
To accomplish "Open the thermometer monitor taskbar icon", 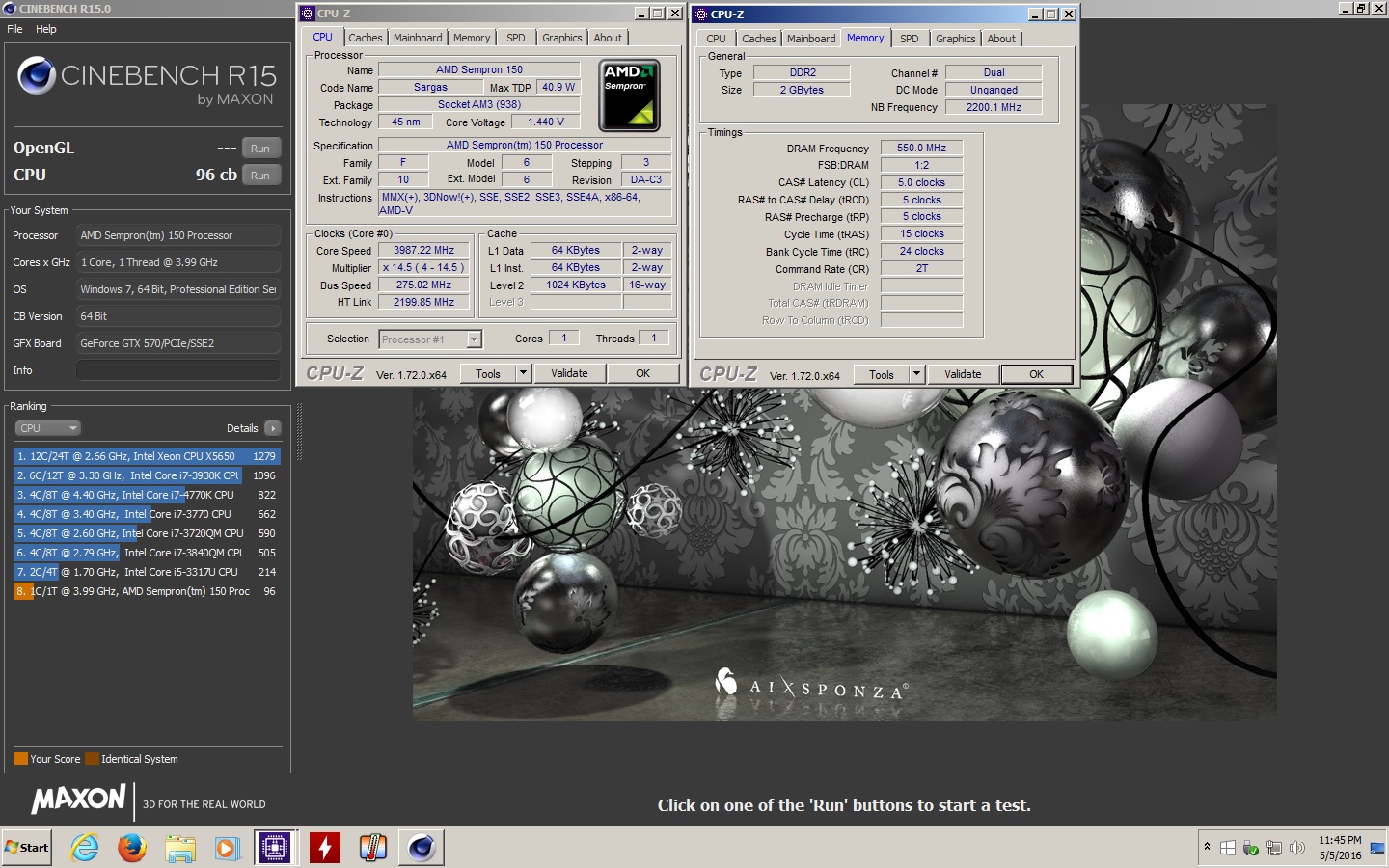I will 372,848.
